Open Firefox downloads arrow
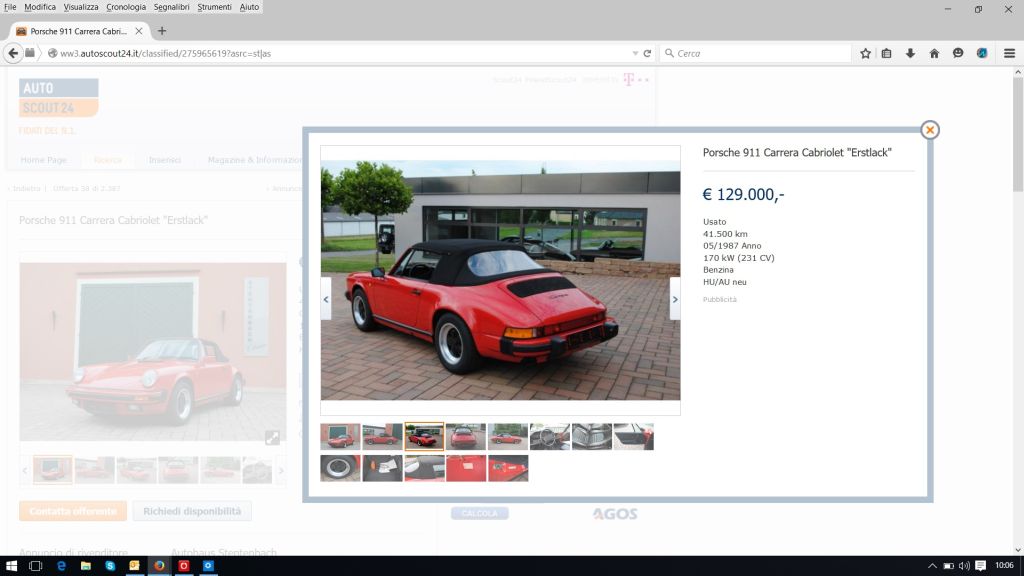Screen dimensions: 1024x576 (x=910, y=54)
